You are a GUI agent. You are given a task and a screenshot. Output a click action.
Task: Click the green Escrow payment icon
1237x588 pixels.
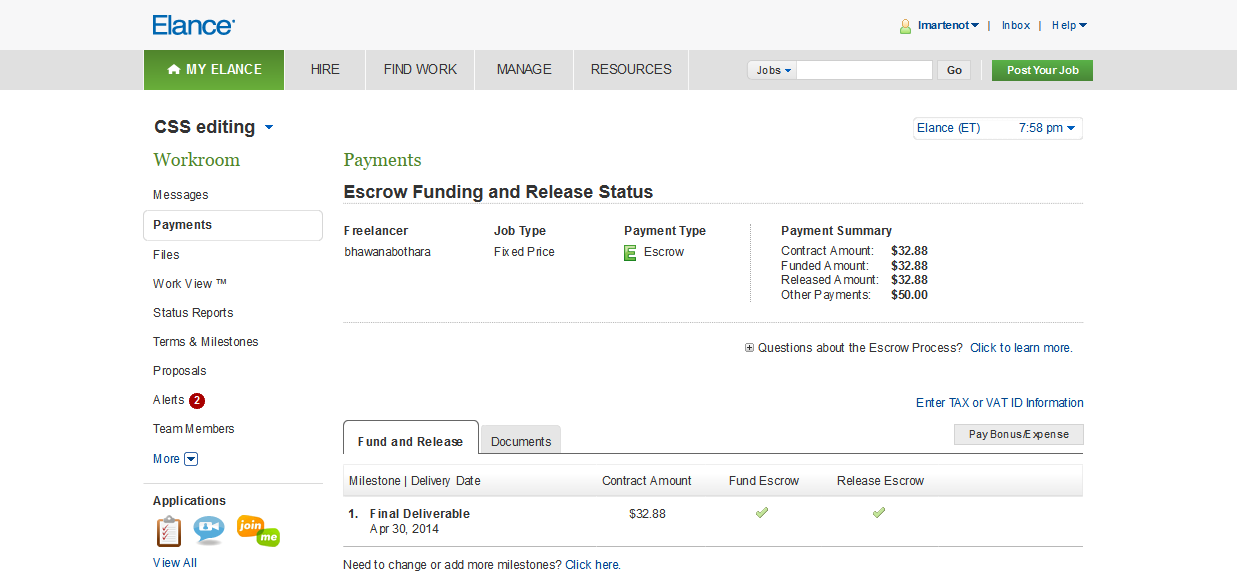click(630, 253)
